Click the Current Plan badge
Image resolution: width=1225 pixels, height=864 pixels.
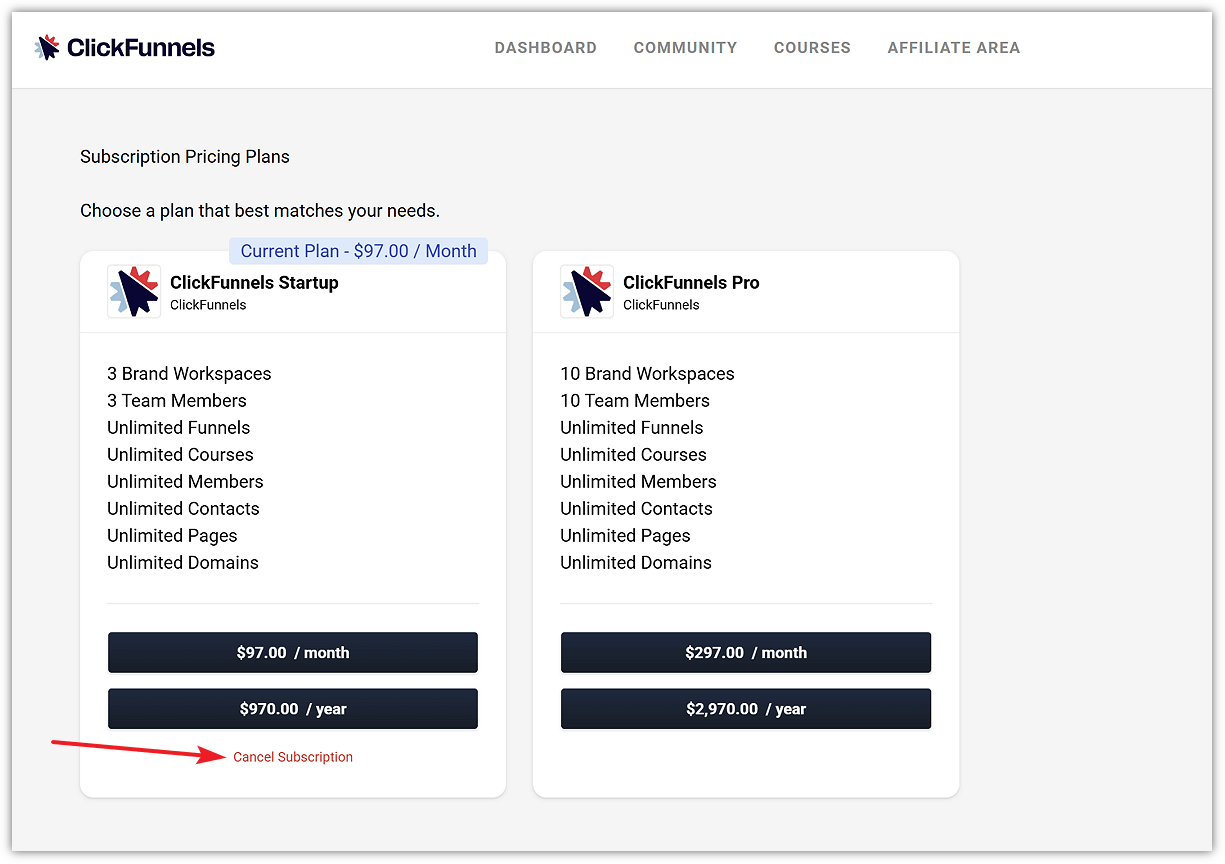point(357,251)
